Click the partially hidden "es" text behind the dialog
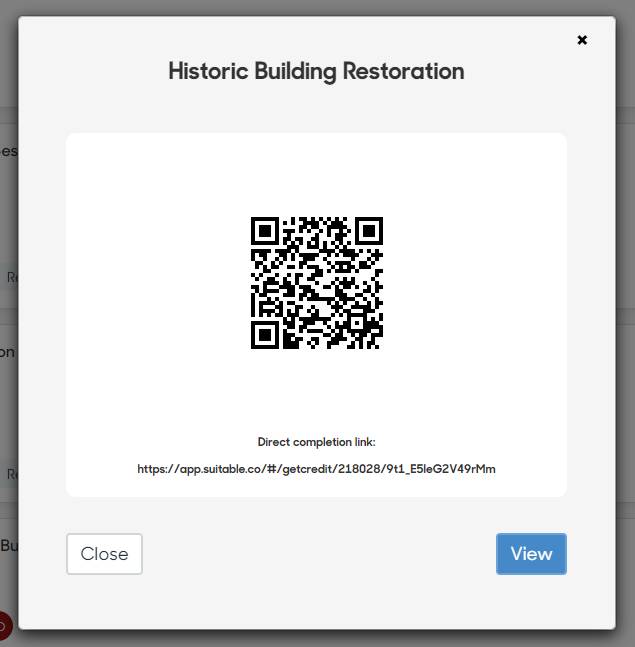 8,151
